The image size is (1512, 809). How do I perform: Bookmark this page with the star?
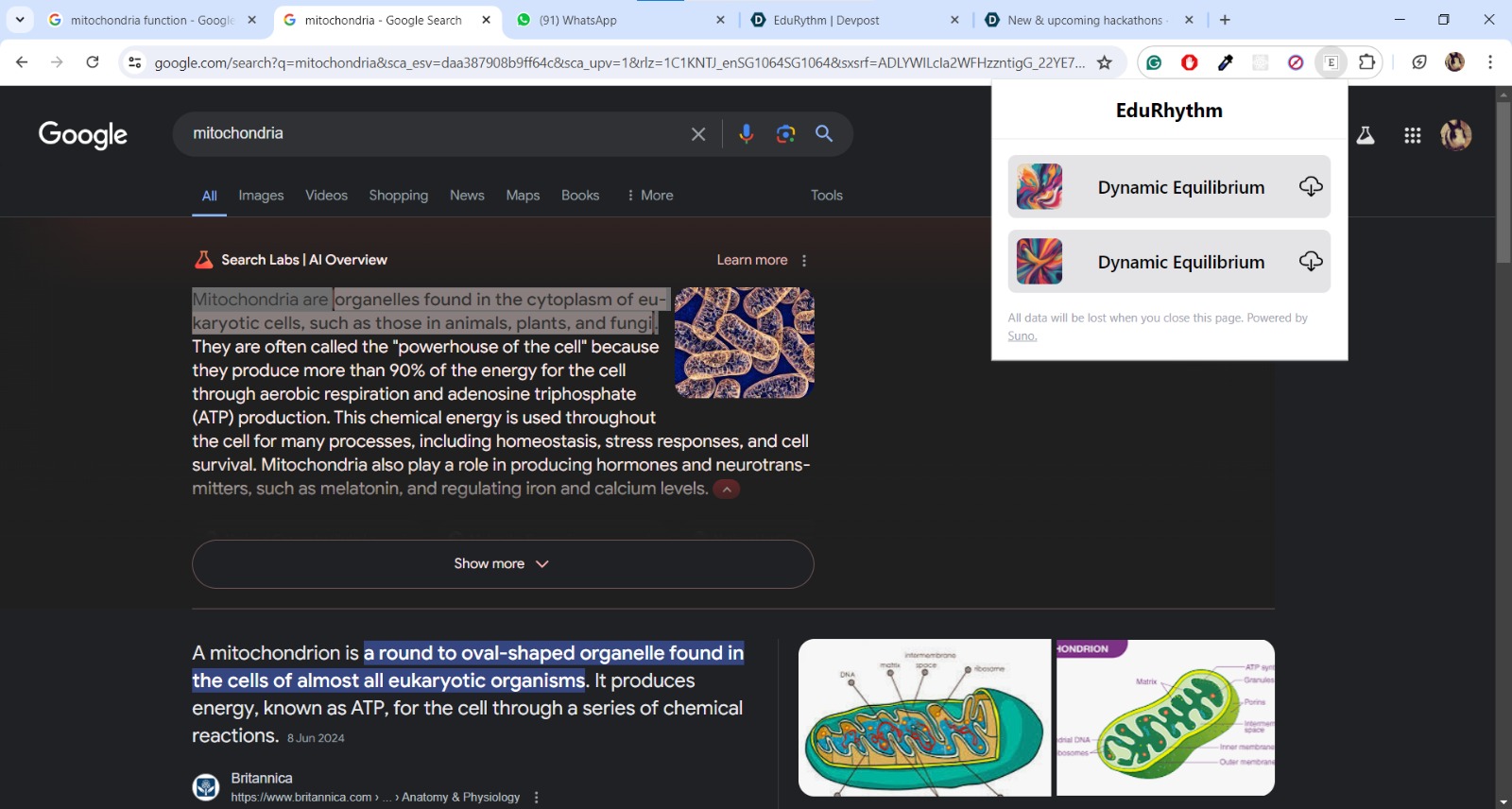(1104, 62)
